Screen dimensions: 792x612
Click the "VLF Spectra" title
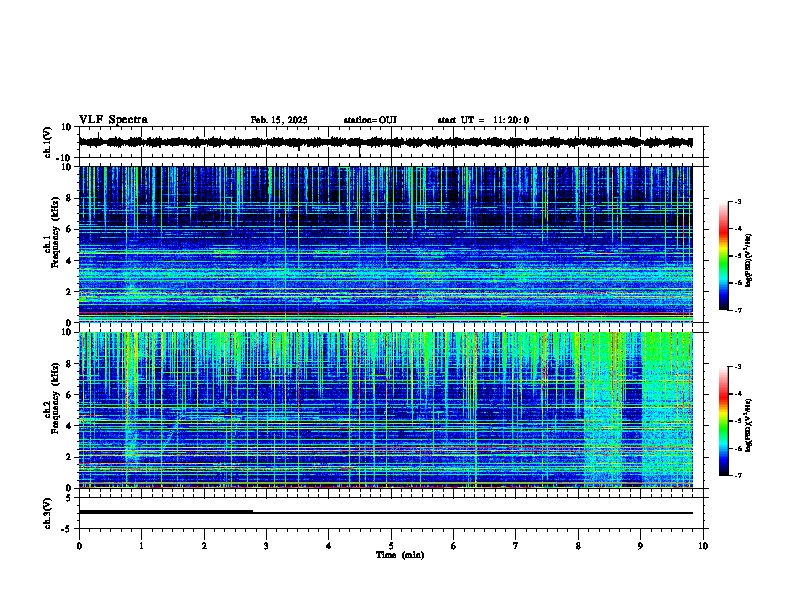point(113,120)
